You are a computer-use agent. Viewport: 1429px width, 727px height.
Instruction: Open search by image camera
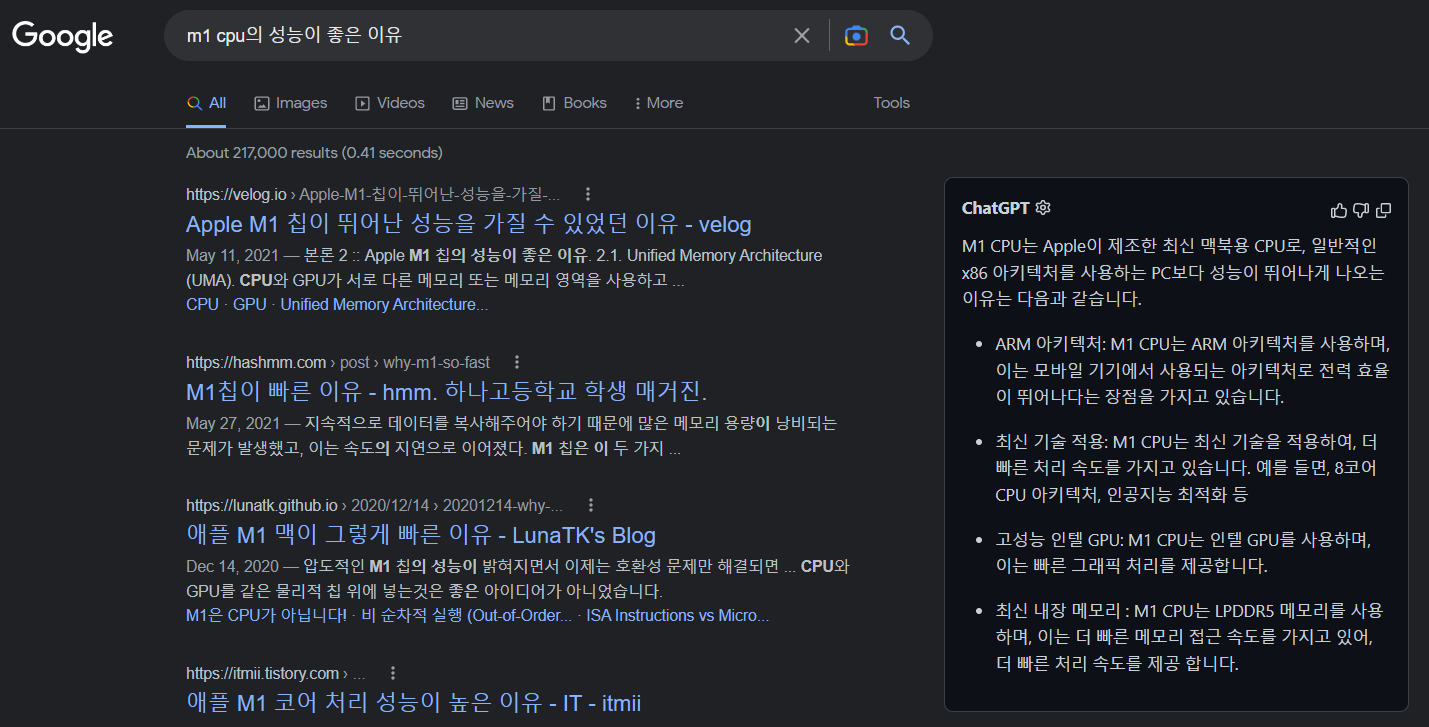coord(856,36)
